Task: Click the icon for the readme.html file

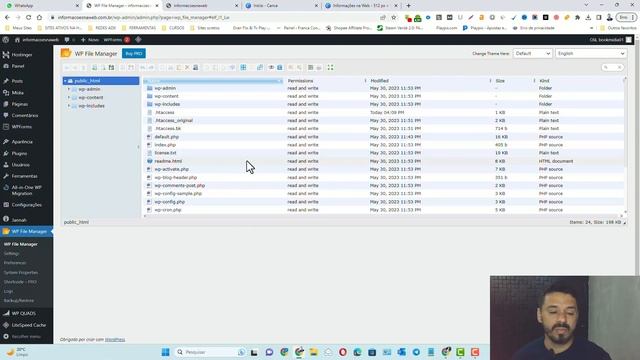Action: 149,161
